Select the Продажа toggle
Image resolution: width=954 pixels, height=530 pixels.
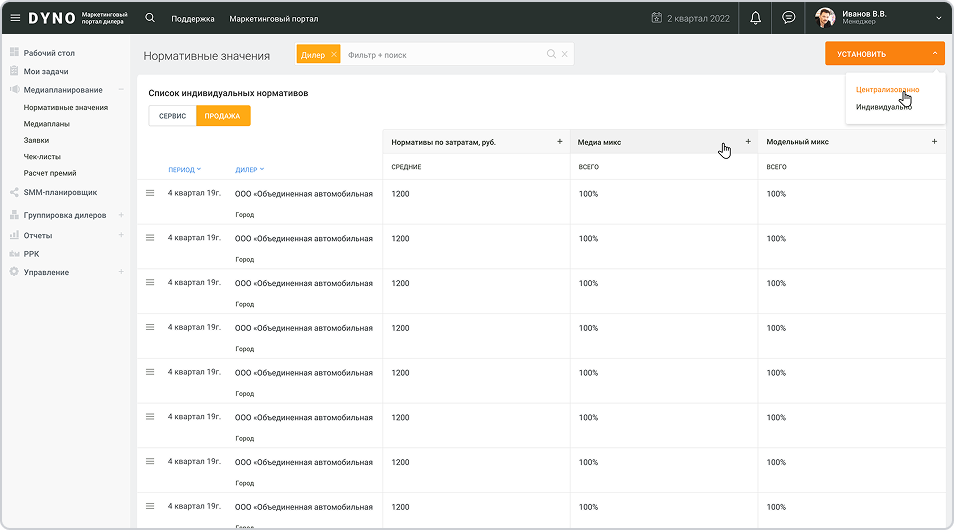click(223, 116)
